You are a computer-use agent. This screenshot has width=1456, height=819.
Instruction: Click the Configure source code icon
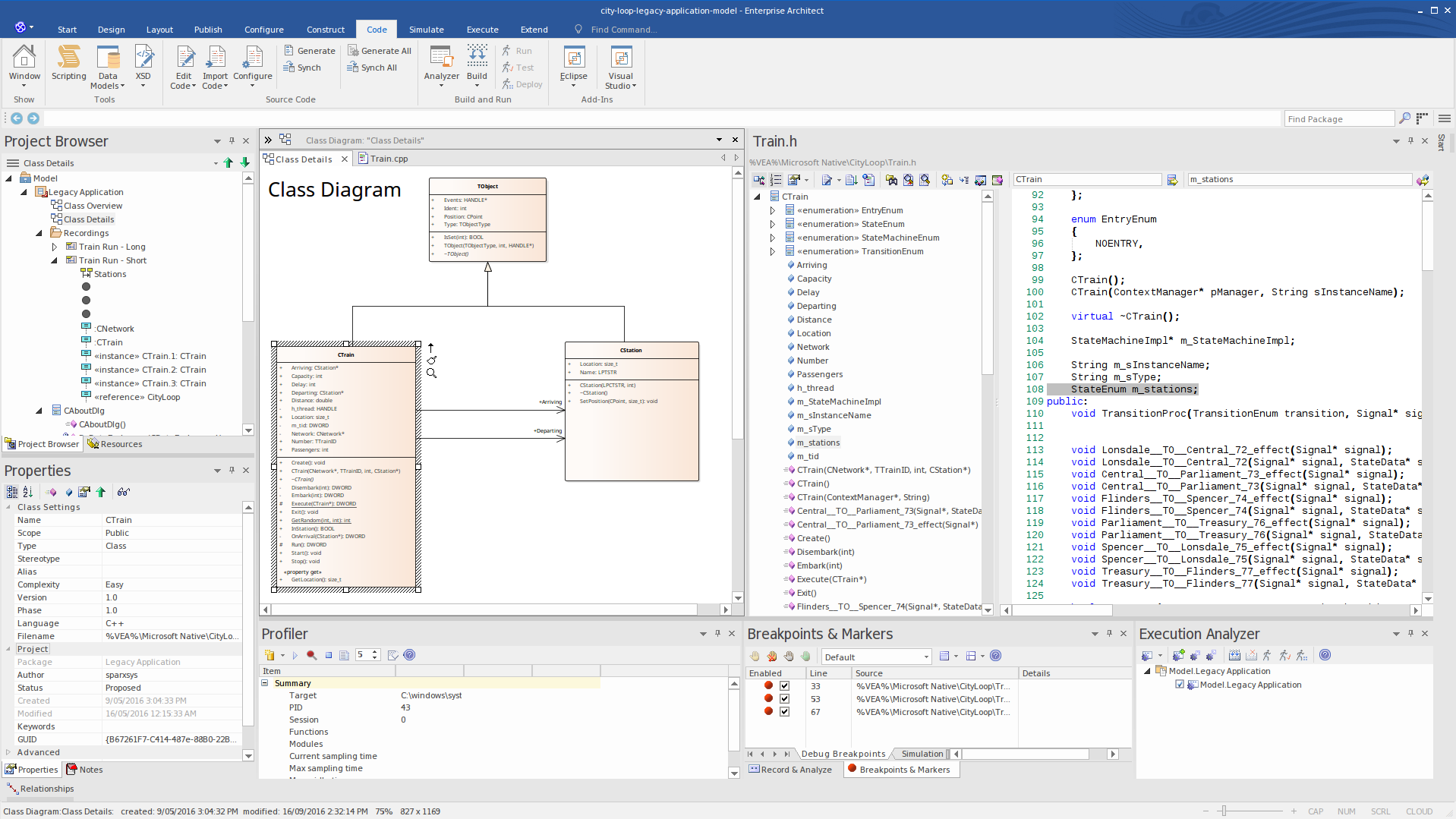(252, 67)
